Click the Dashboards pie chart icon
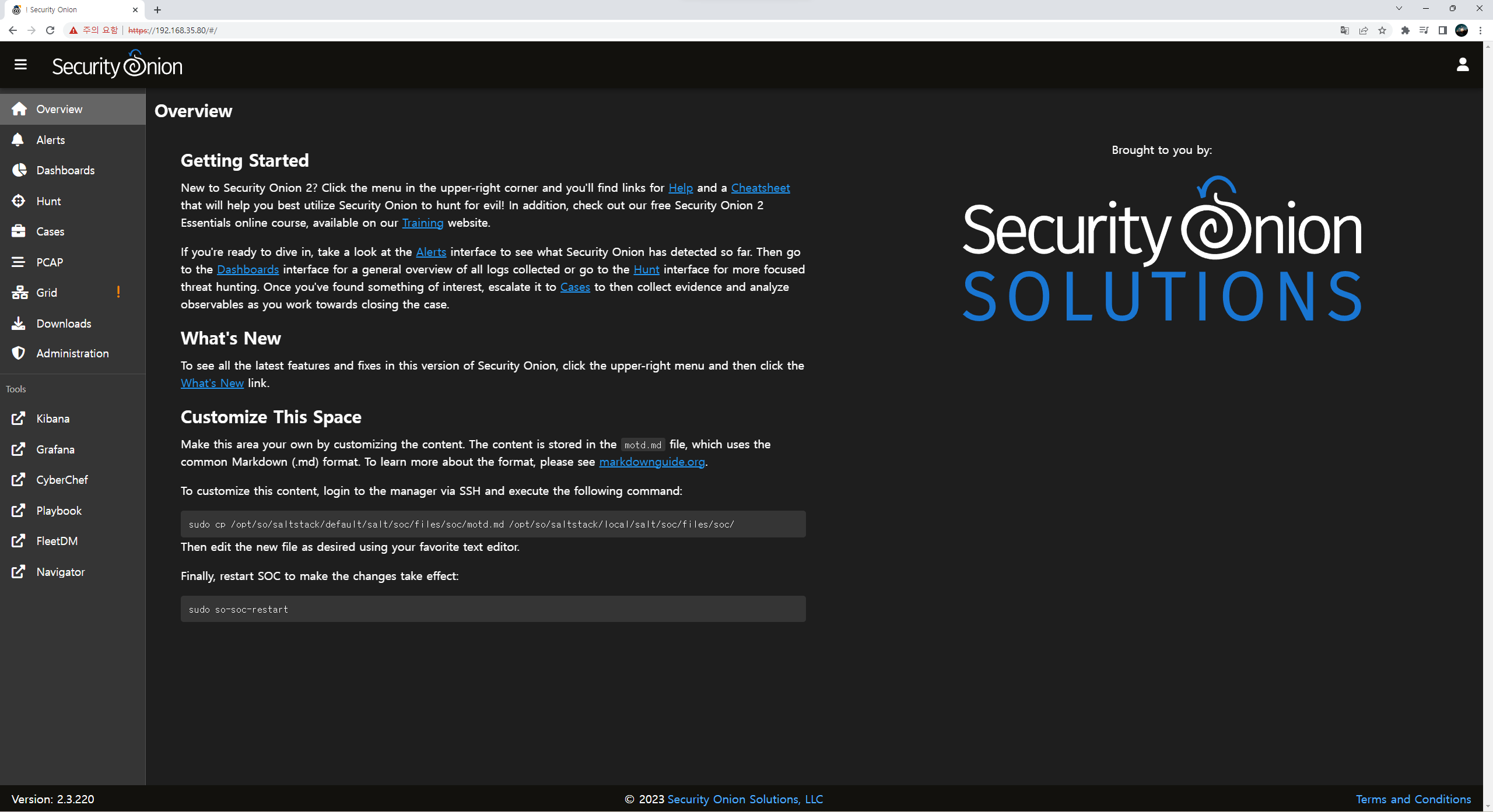The image size is (1493, 812). (19, 170)
